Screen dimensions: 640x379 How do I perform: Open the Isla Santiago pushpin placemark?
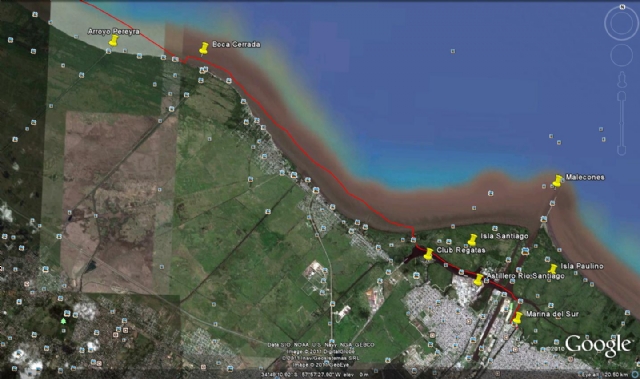472,240
